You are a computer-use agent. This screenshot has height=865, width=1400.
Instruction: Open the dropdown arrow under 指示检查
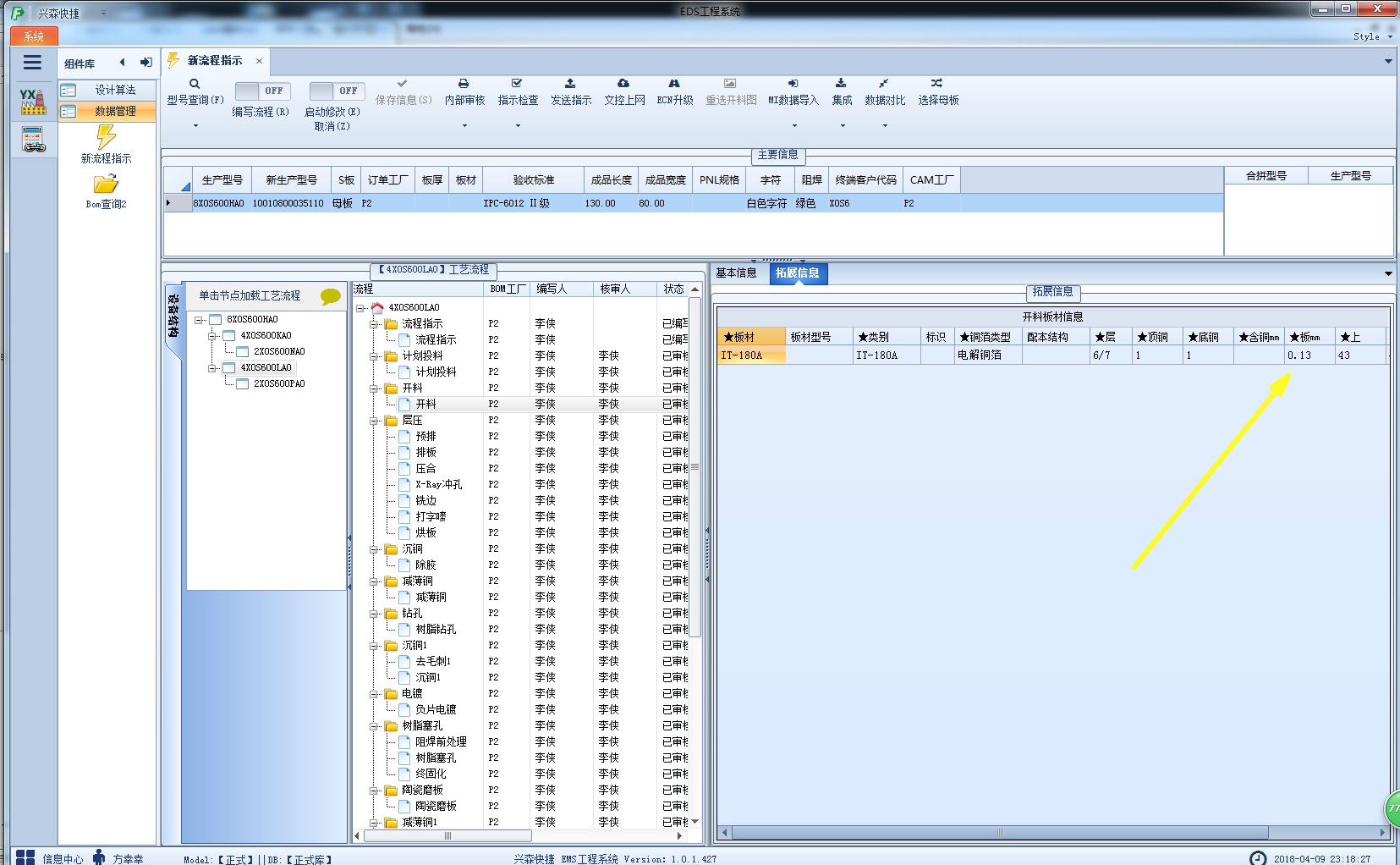point(518,126)
